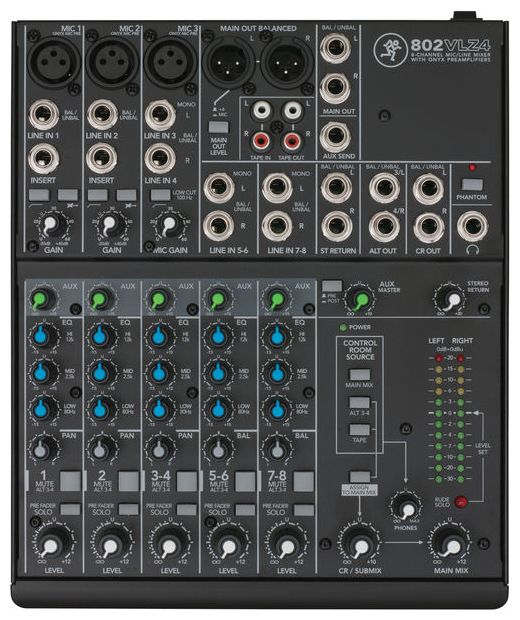Click the Main Out Balanced left XLR connector
This screenshot has width=520, height=620.
[229, 64]
